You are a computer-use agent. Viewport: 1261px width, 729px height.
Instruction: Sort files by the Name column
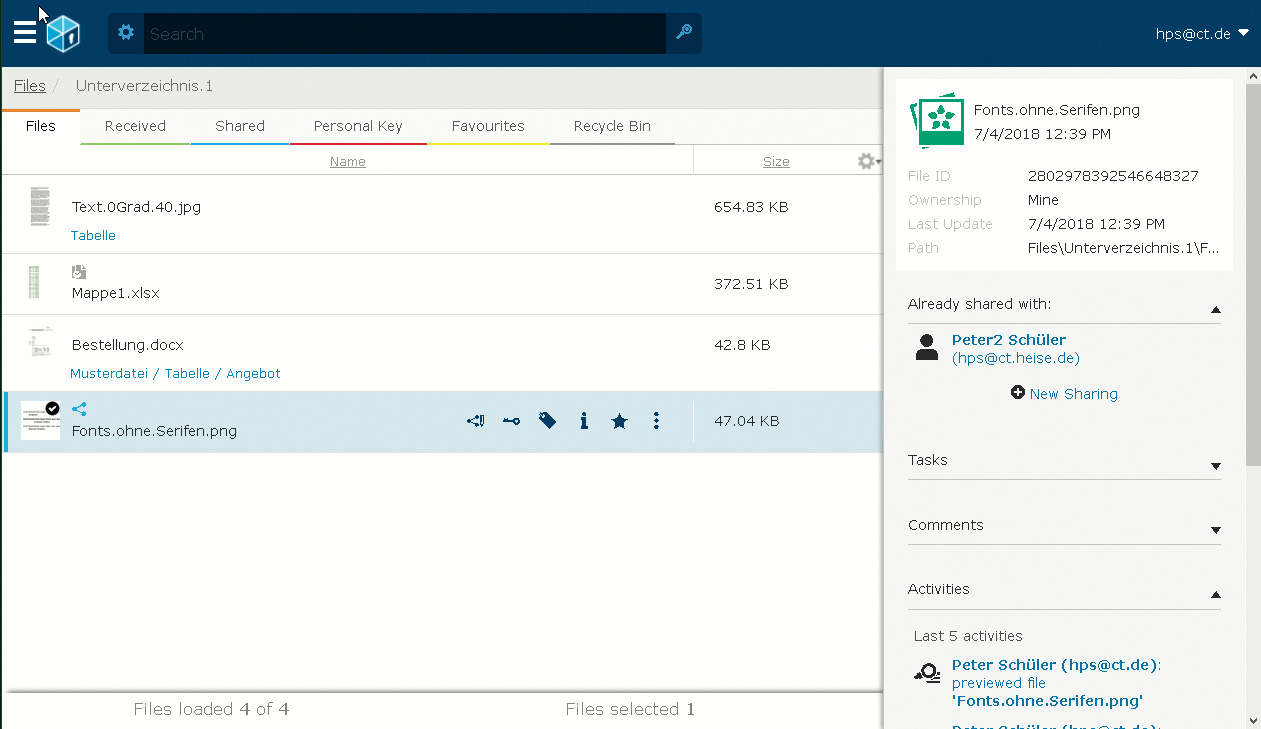click(347, 162)
